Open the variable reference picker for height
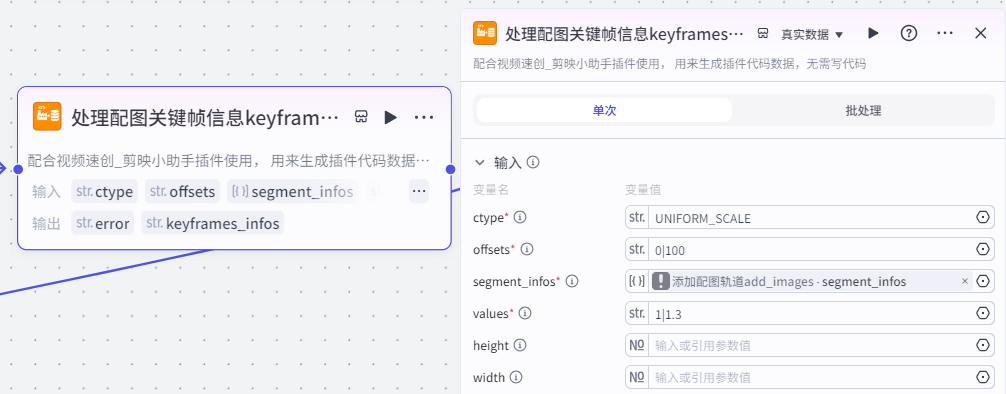The height and width of the screenshot is (394, 1006). tap(983, 345)
